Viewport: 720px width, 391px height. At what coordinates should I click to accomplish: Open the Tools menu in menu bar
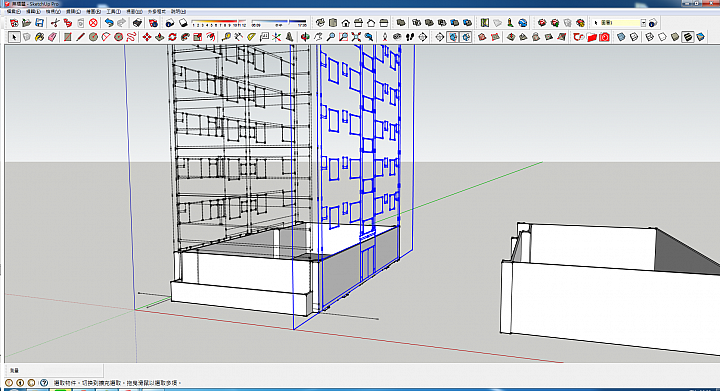pyautogui.click(x=113, y=11)
